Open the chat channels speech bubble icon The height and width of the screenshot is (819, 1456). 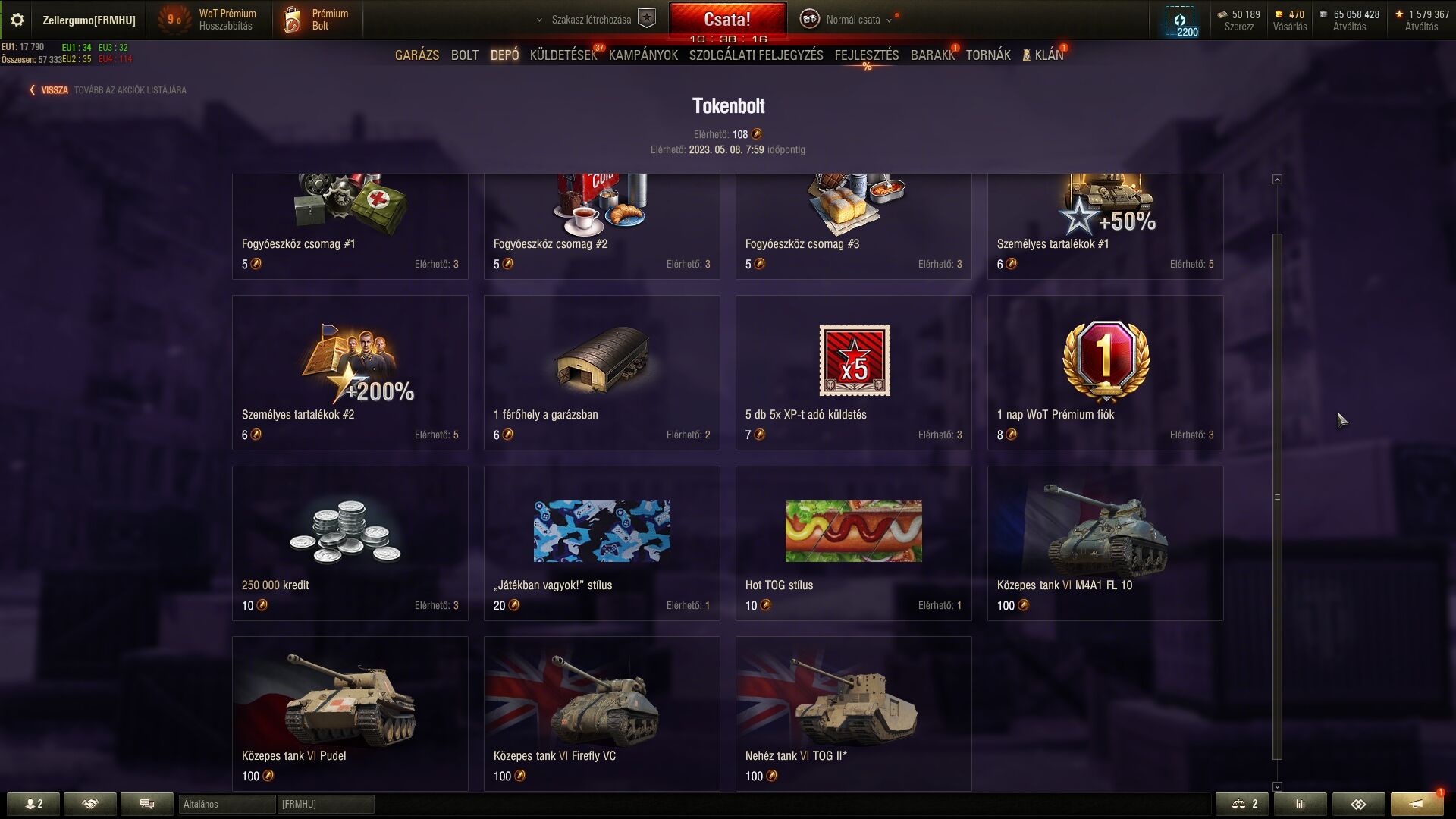pos(147,804)
